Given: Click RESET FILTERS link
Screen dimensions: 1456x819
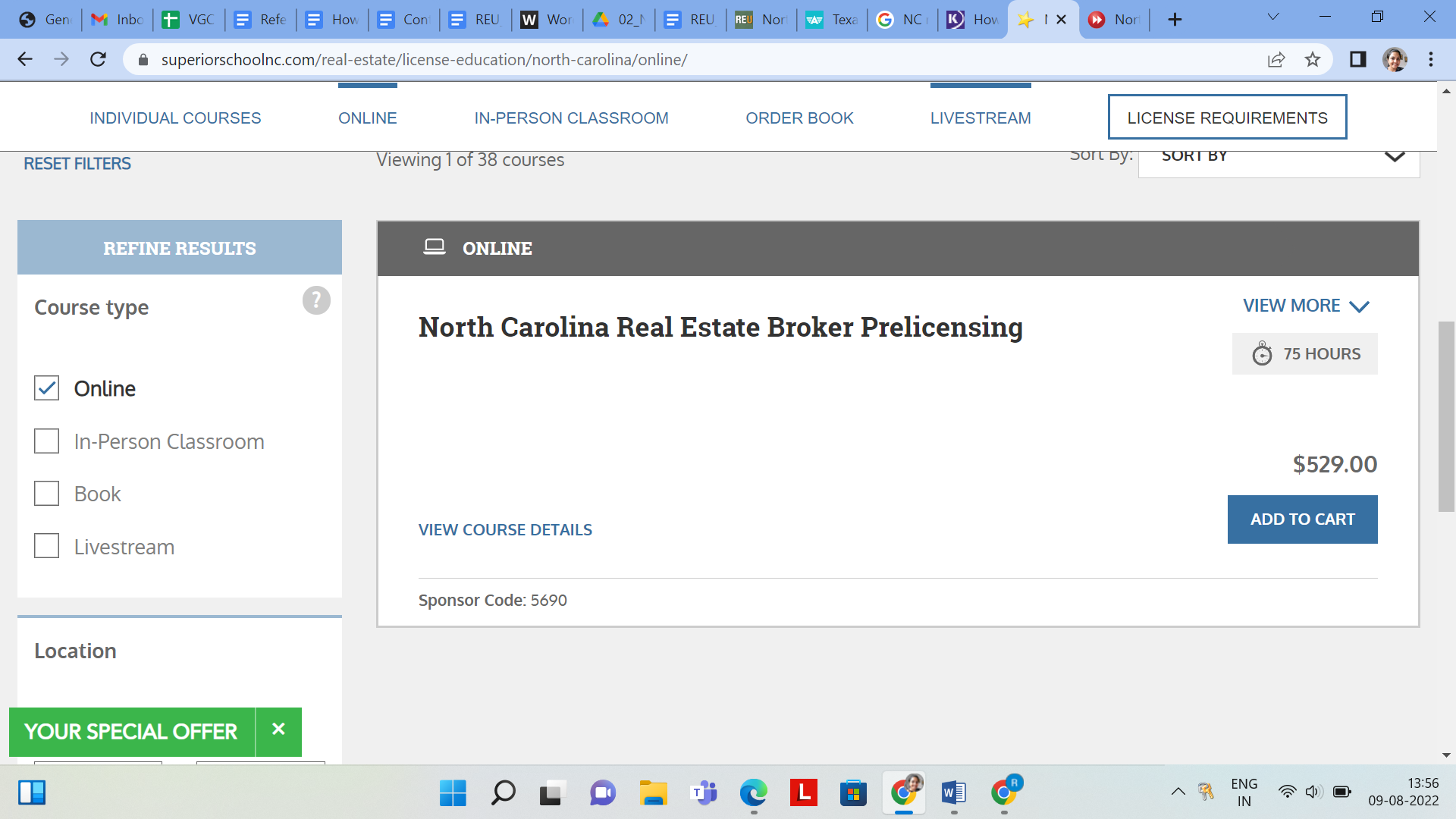Looking at the screenshot, I should pos(78,163).
